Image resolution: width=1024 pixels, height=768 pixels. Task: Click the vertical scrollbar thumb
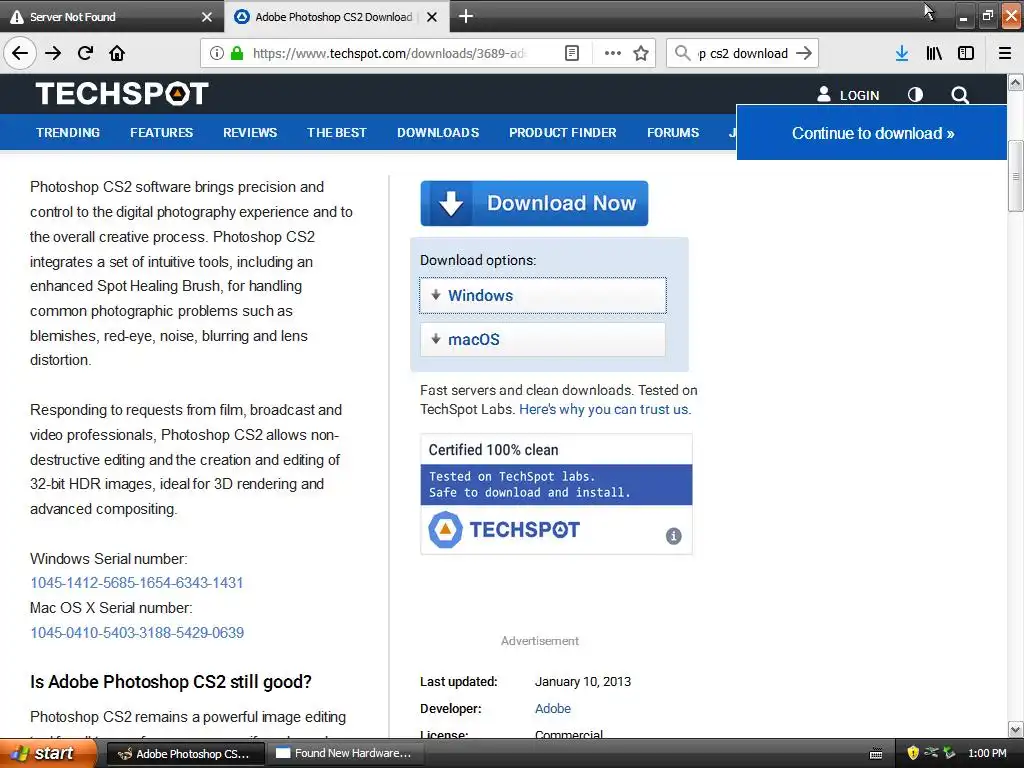point(1016,176)
